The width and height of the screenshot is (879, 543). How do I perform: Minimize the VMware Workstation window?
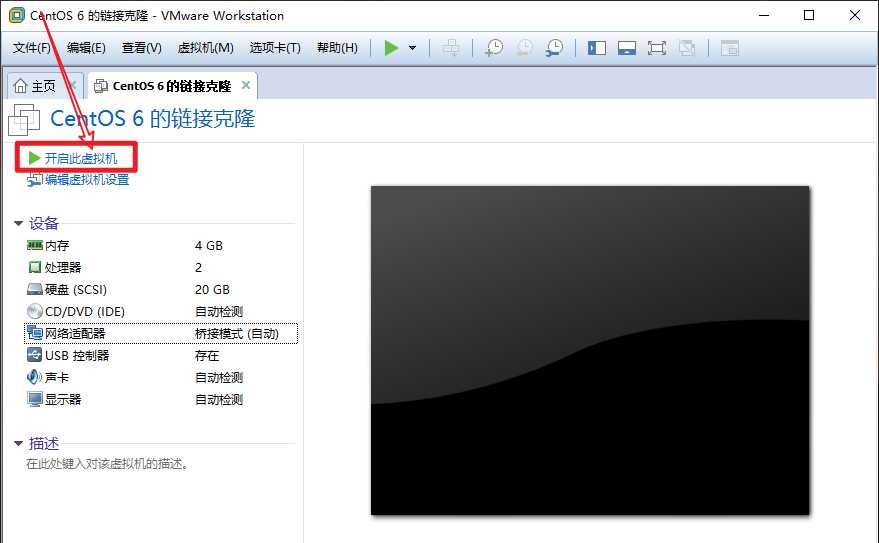764,15
